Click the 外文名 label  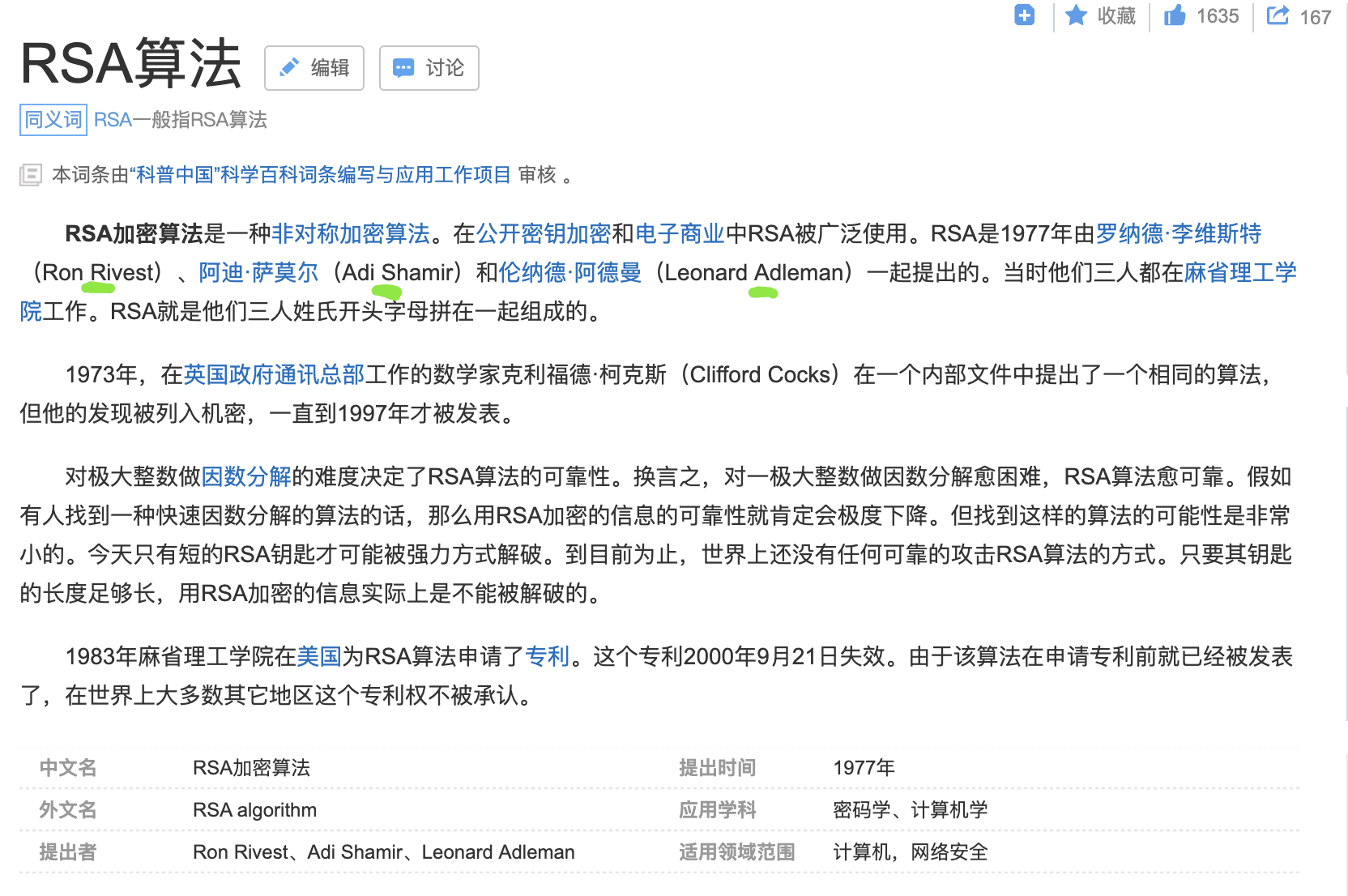coord(68,810)
